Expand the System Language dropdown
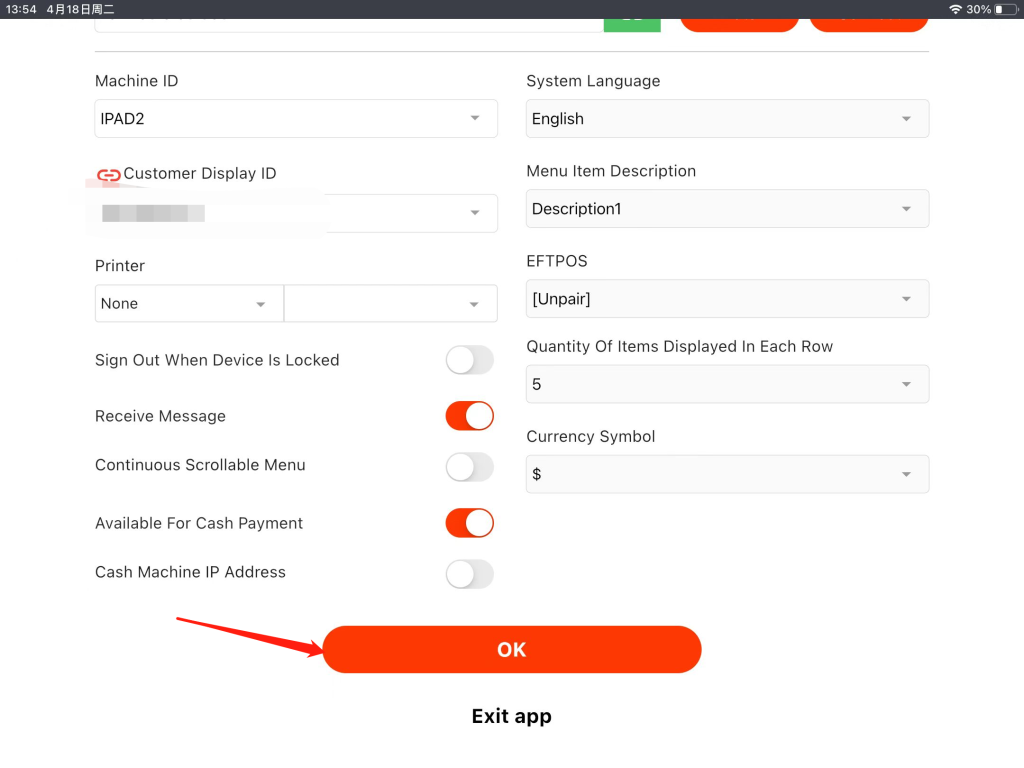This screenshot has width=1024, height=768. coord(727,119)
